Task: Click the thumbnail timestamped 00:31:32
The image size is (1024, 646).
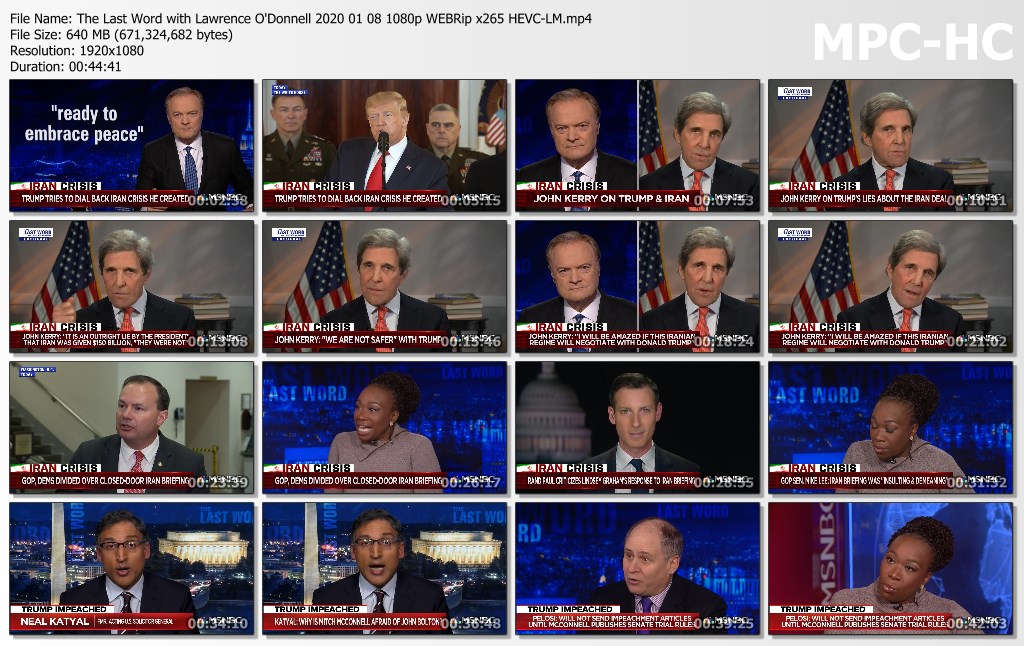Action: (890, 427)
